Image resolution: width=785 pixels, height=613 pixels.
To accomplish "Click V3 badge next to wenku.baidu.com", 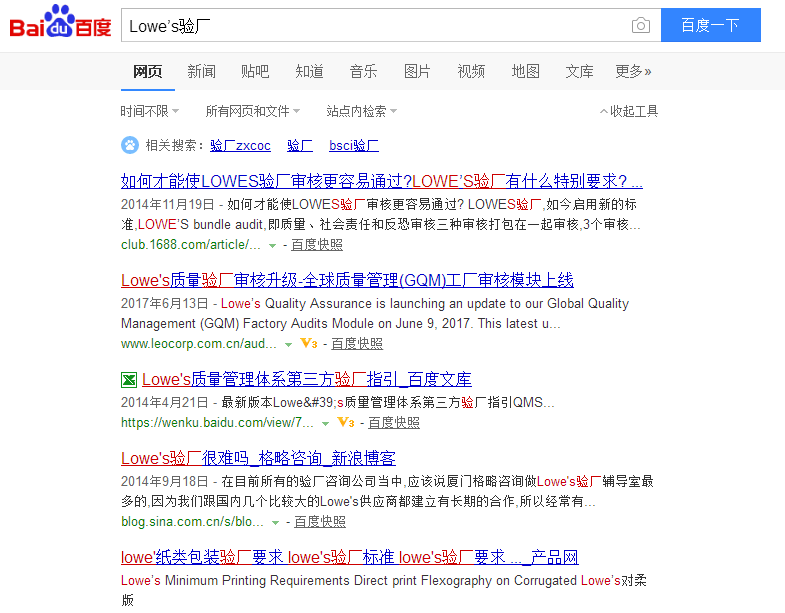I will click(345, 423).
